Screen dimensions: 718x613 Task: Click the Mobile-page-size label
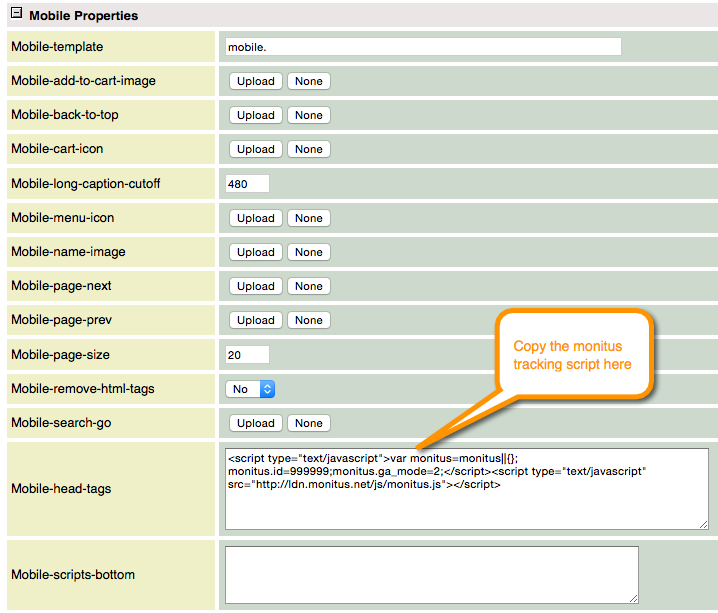pyautogui.click(x=60, y=355)
